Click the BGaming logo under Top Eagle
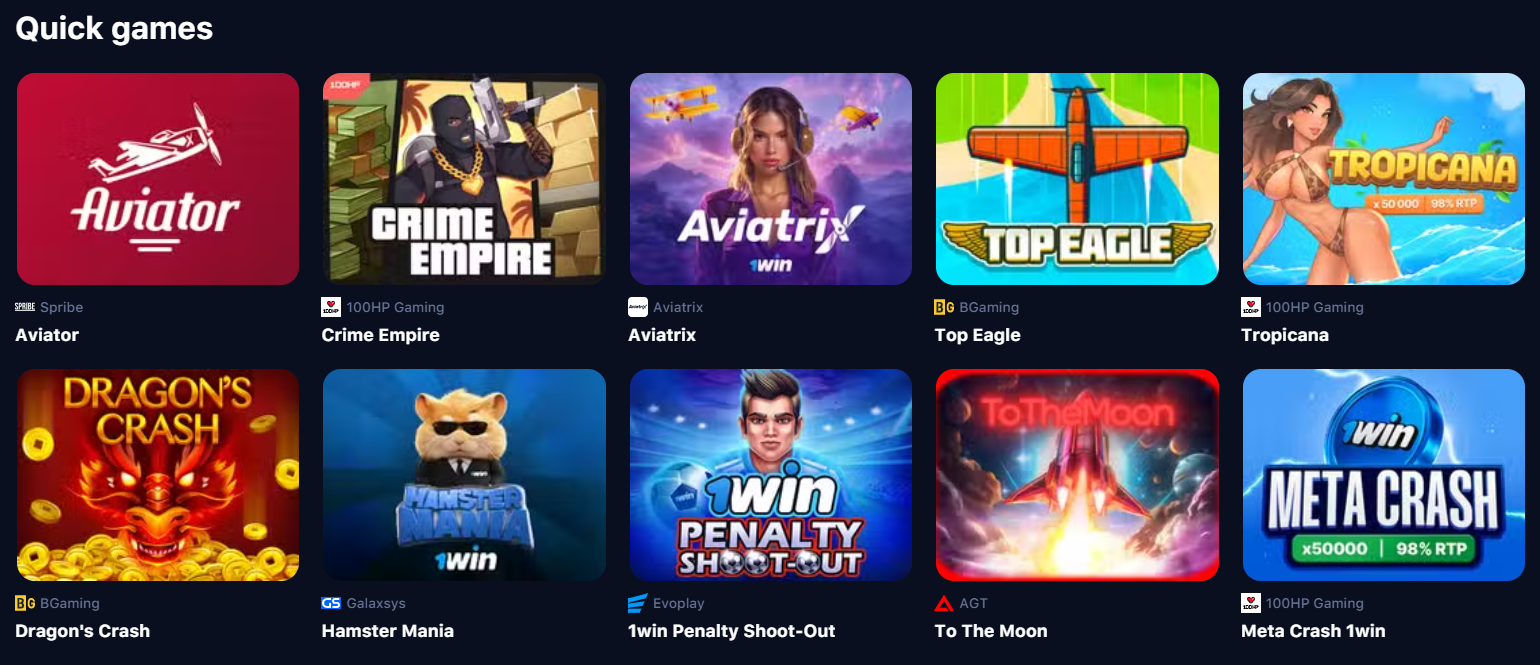 [x=944, y=307]
